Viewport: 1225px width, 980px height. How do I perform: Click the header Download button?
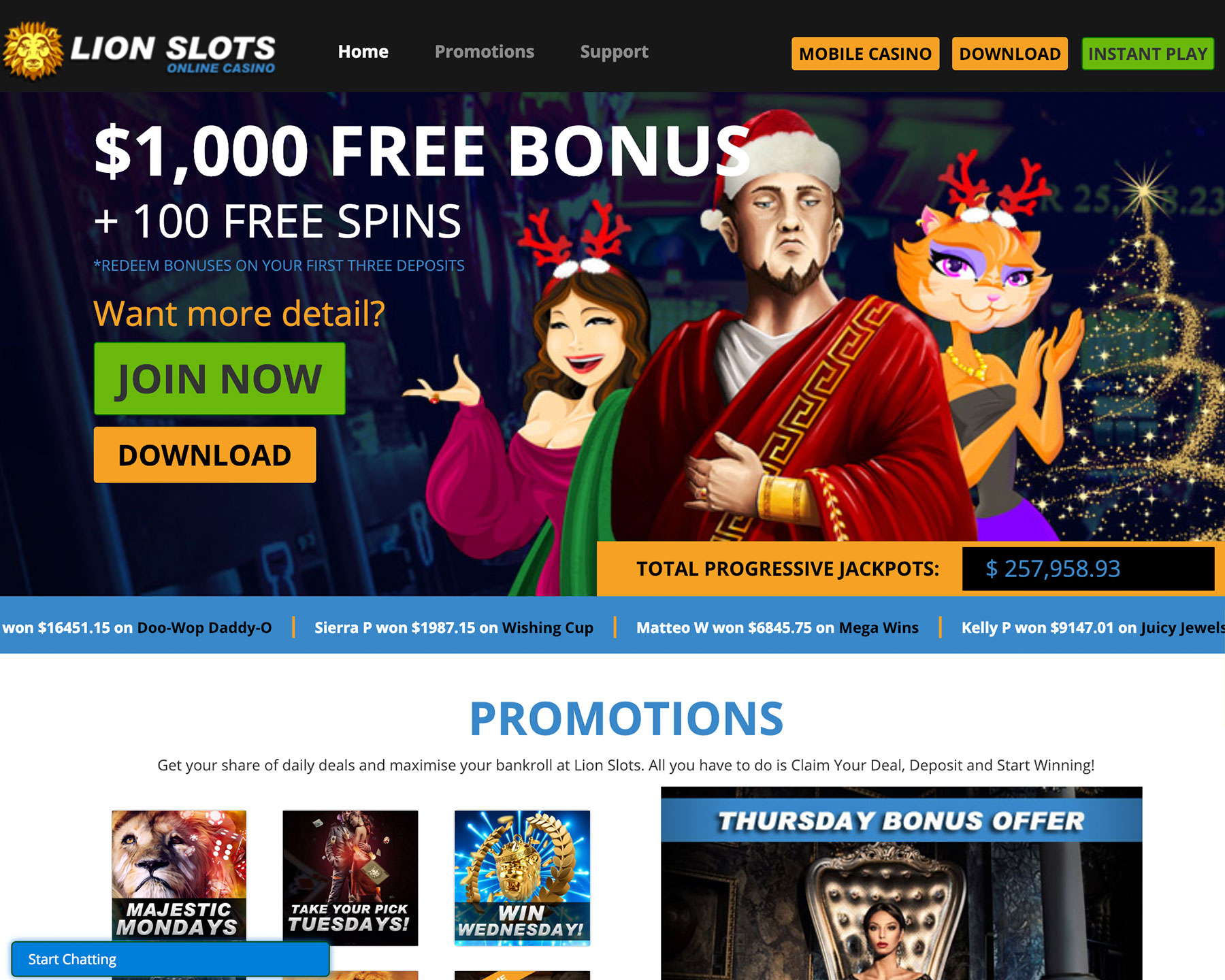[1010, 54]
